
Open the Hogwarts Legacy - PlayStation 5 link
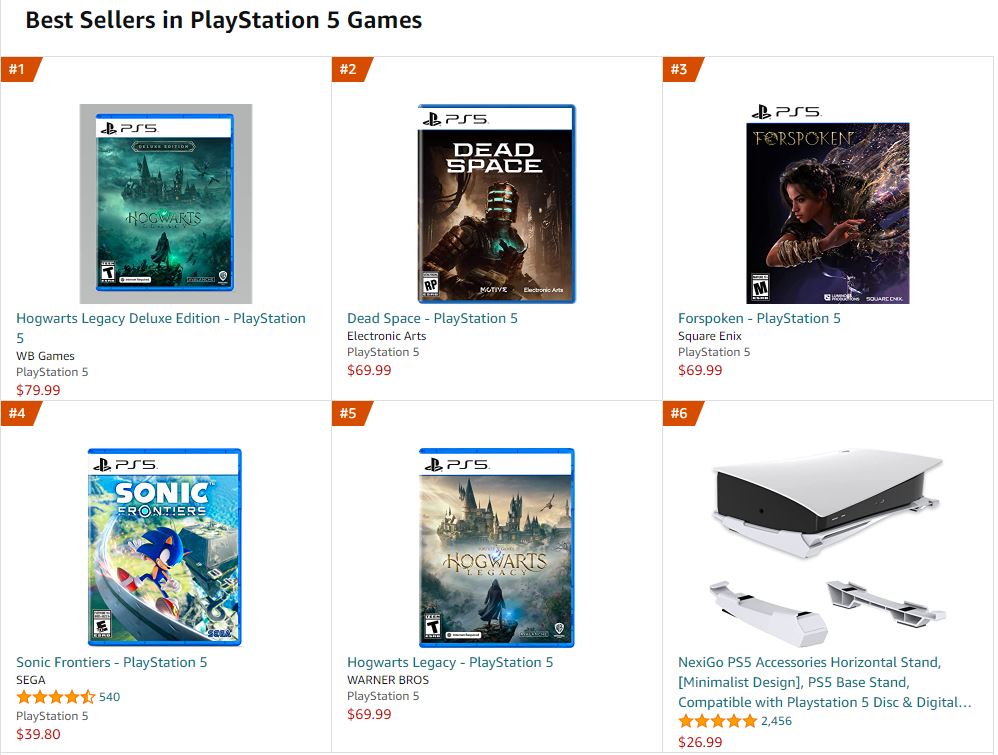(x=450, y=662)
